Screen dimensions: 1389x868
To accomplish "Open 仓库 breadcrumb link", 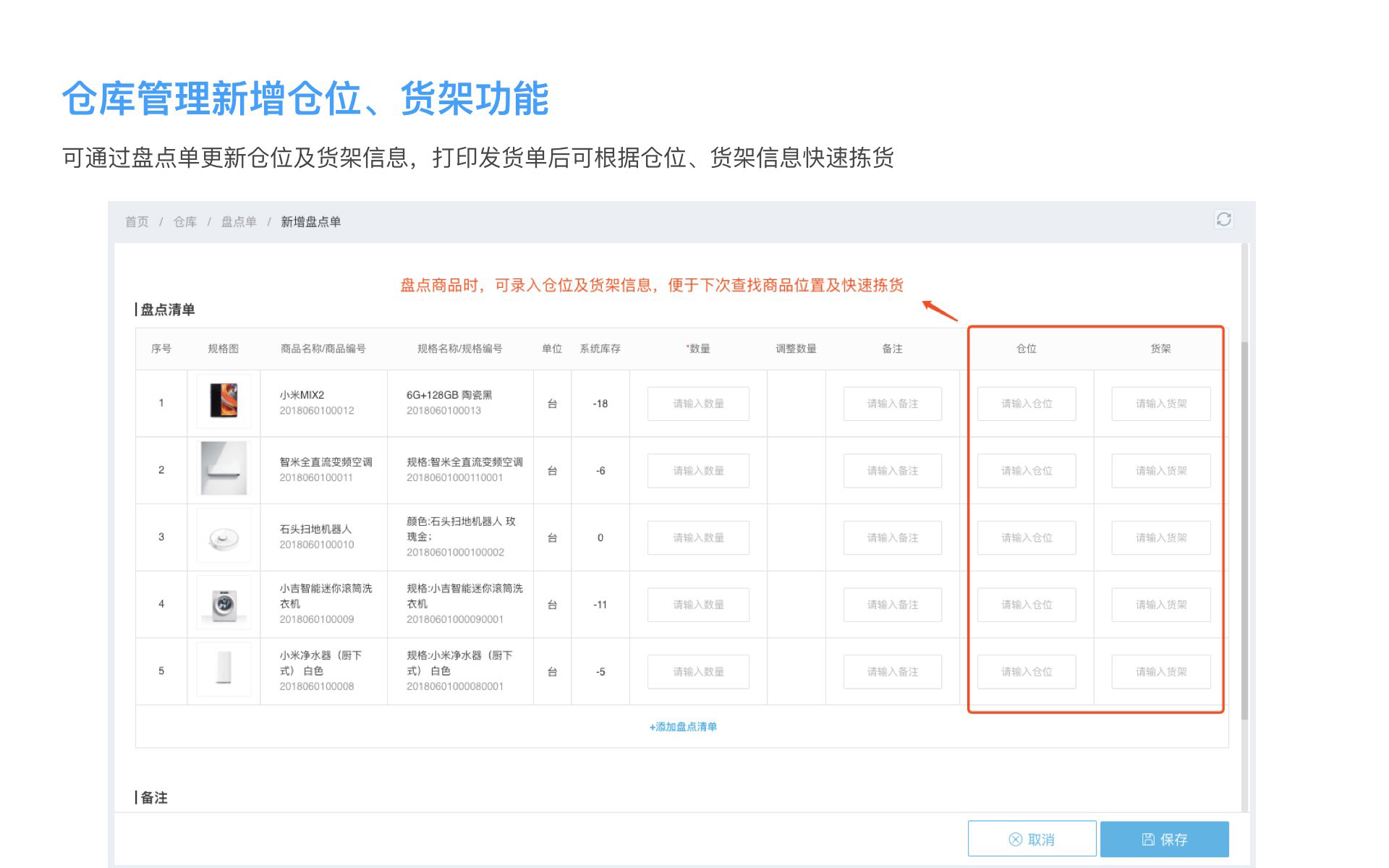I will pos(184,221).
